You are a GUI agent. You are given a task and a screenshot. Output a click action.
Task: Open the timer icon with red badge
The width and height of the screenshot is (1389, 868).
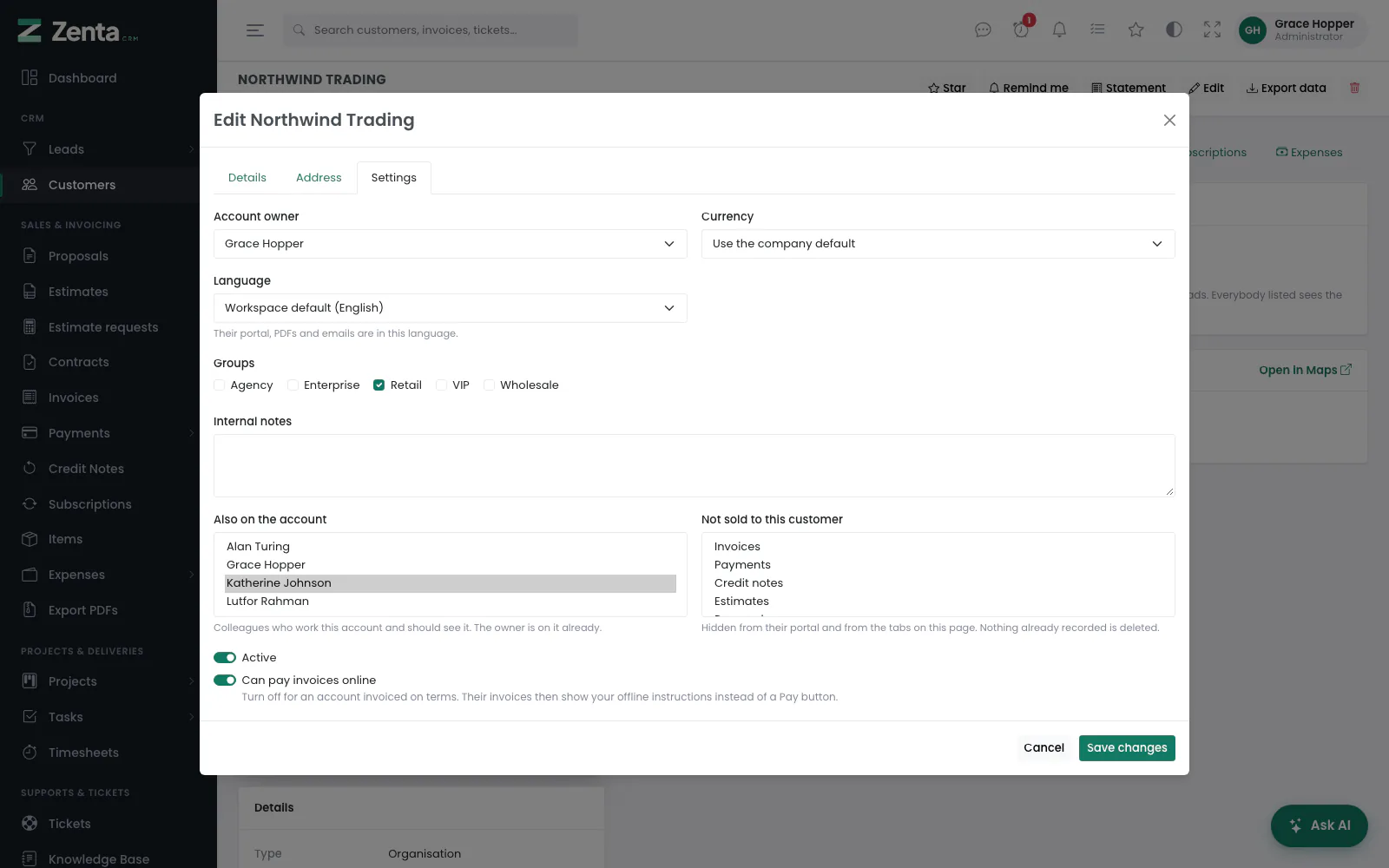pos(1021,30)
